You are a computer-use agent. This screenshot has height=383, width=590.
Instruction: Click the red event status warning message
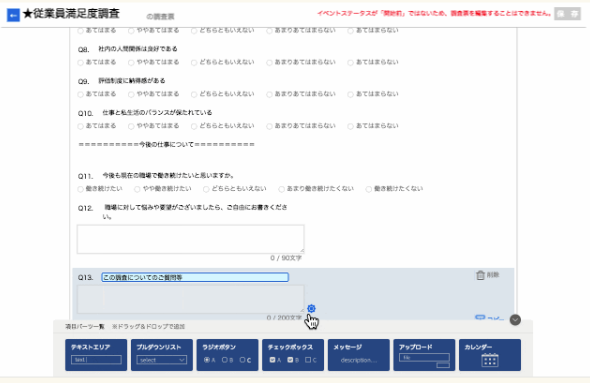(434, 14)
